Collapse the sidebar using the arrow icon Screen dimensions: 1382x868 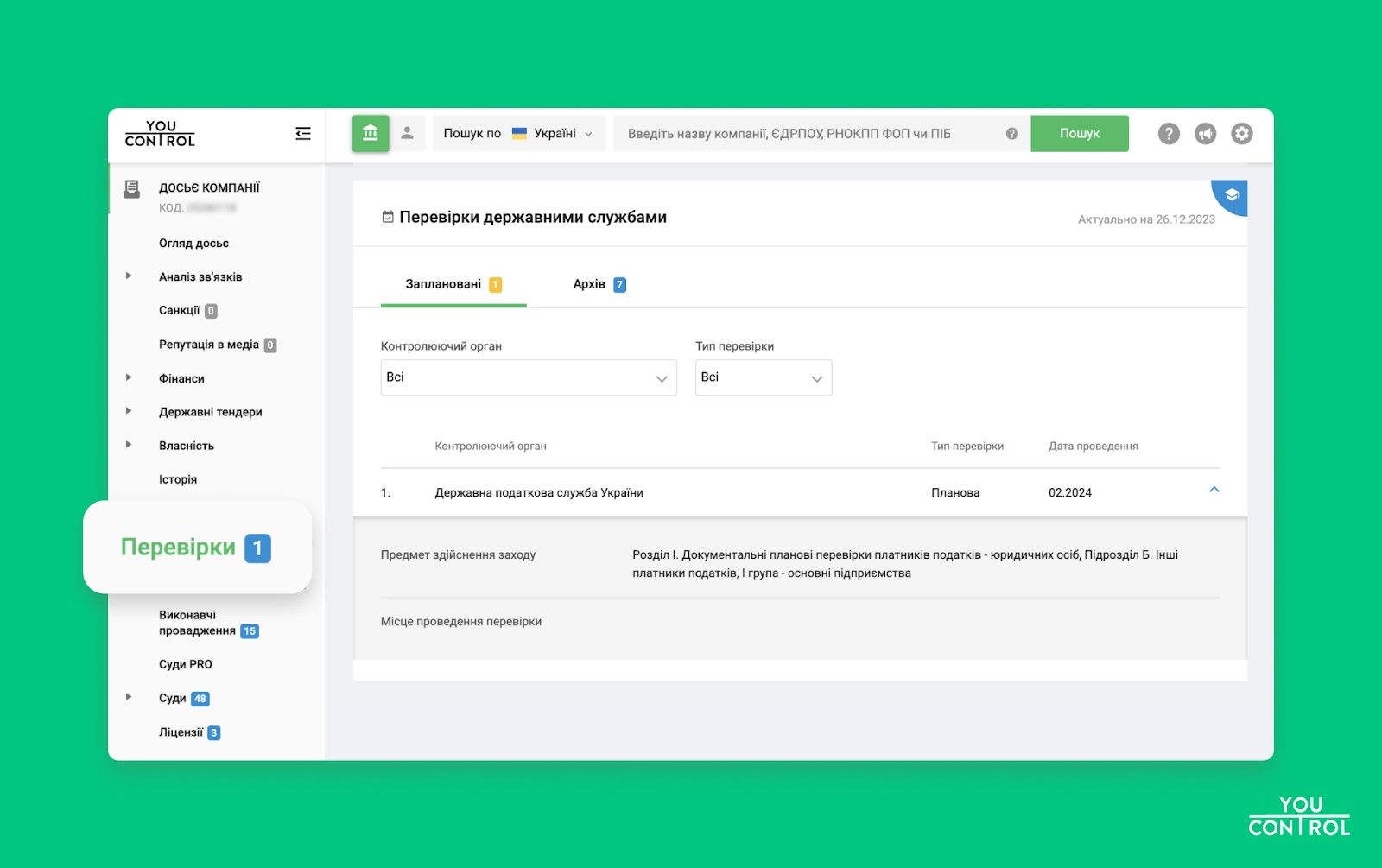303,133
